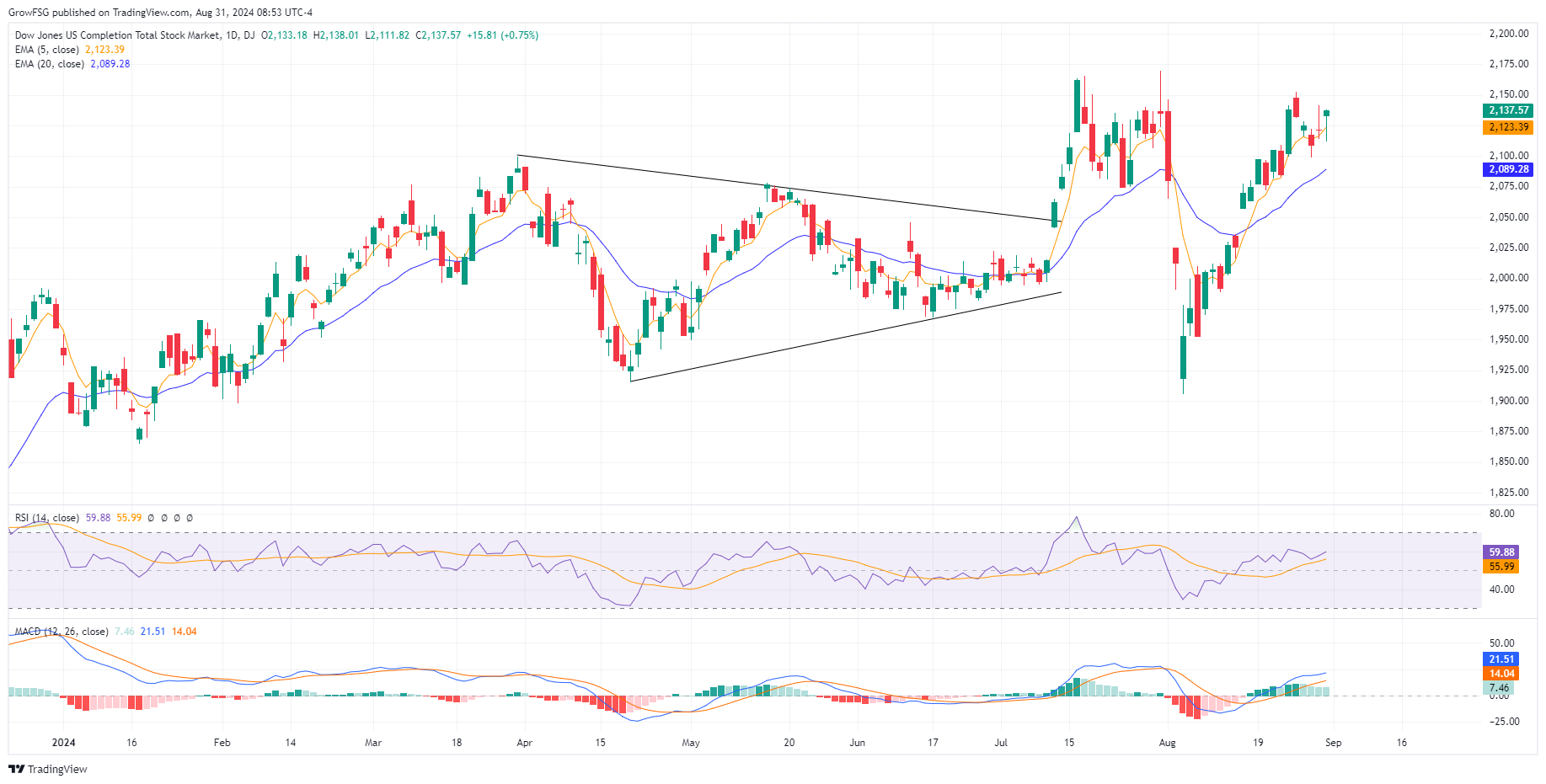Click the 80.00 level on the RSI scale
This screenshot has height=784, width=1546.
1501,514
